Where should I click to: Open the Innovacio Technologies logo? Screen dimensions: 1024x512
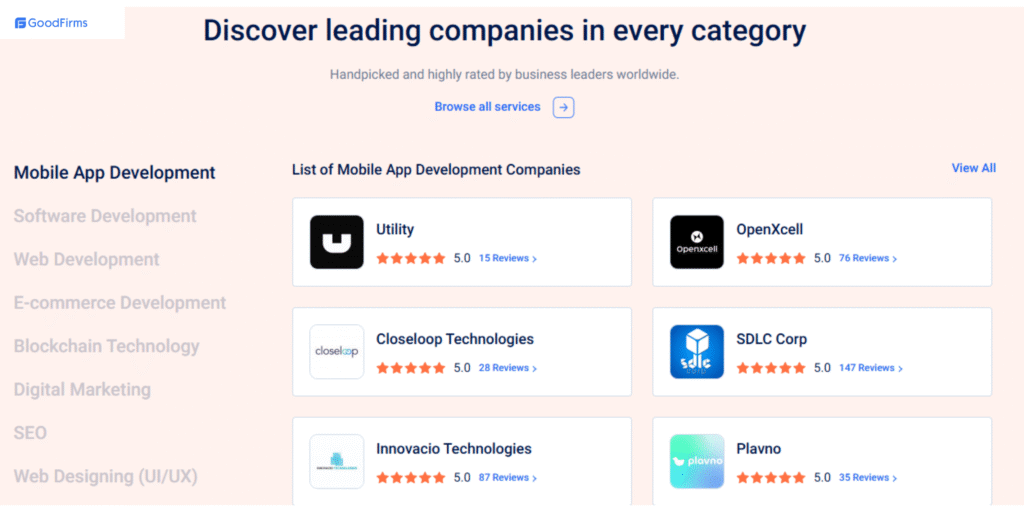pyautogui.click(x=337, y=461)
